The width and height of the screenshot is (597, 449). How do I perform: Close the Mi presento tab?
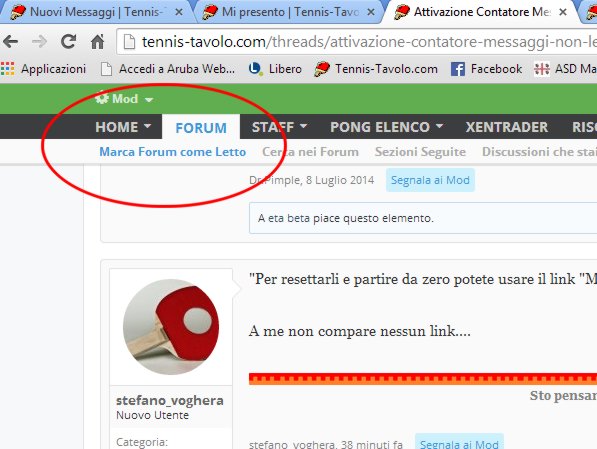370,12
